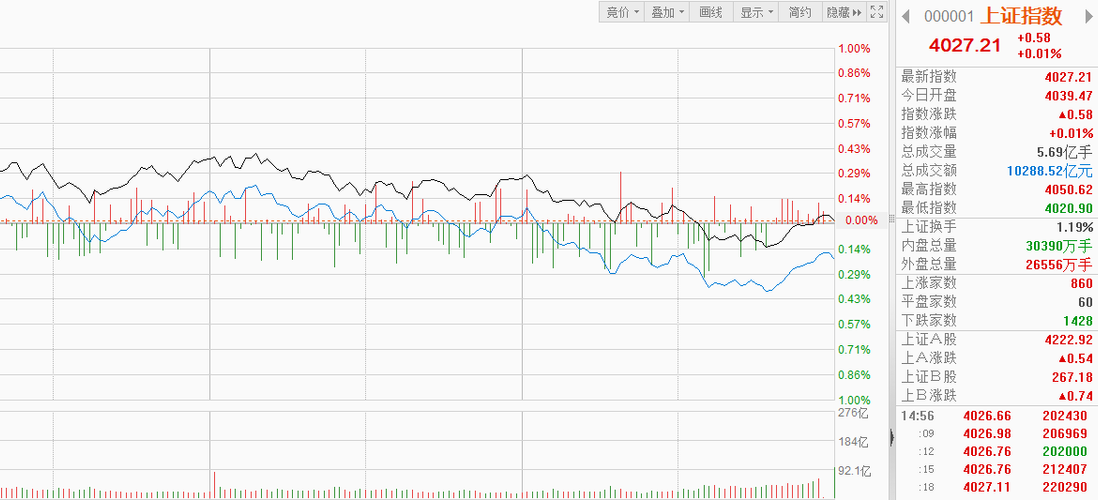Click the 指数涨跌 value 0.58

point(1076,114)
